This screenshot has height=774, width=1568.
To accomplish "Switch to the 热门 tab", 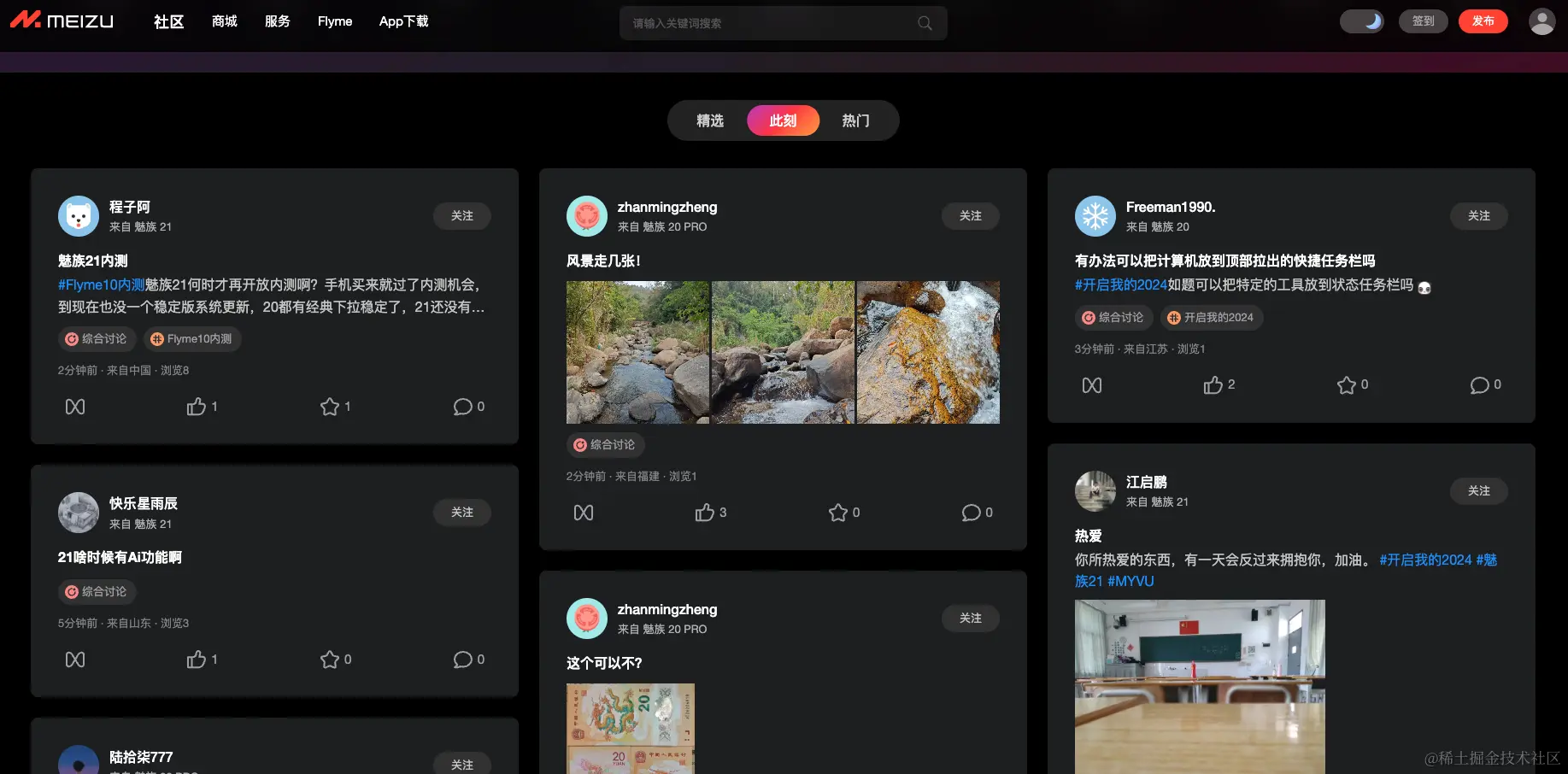I will [x=855, y=120].
